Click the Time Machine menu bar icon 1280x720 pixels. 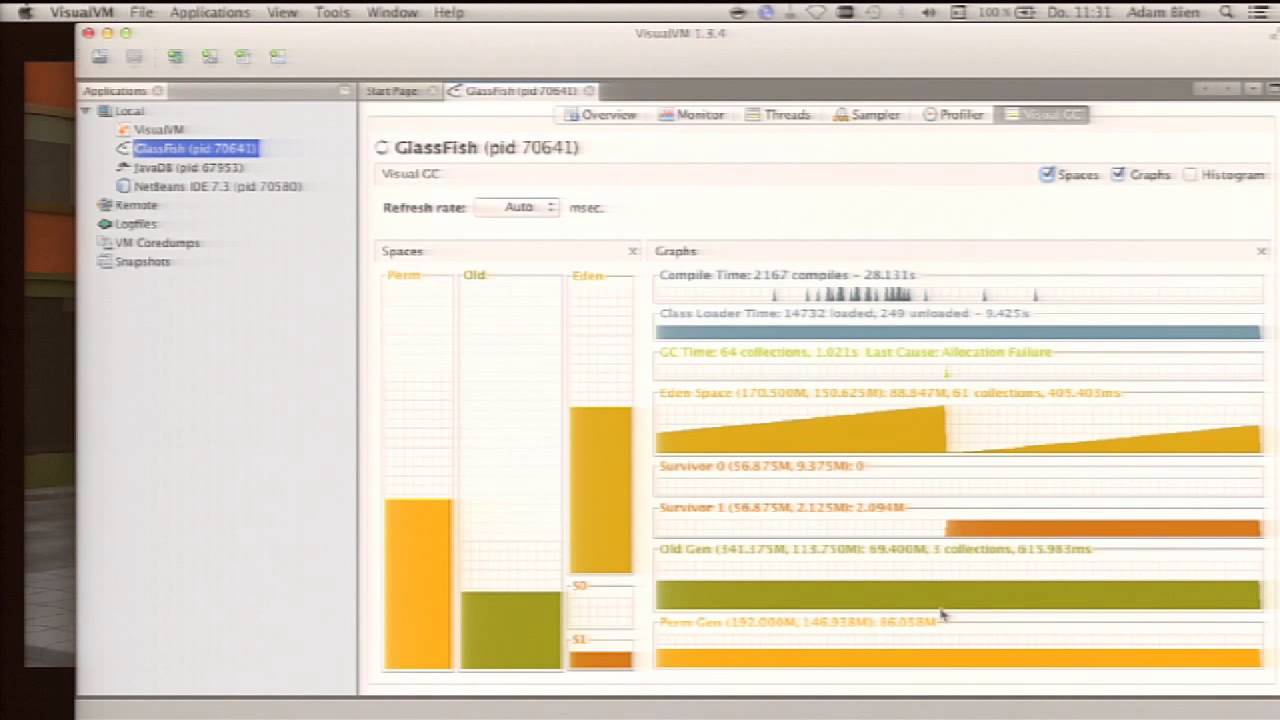(872, 12)
